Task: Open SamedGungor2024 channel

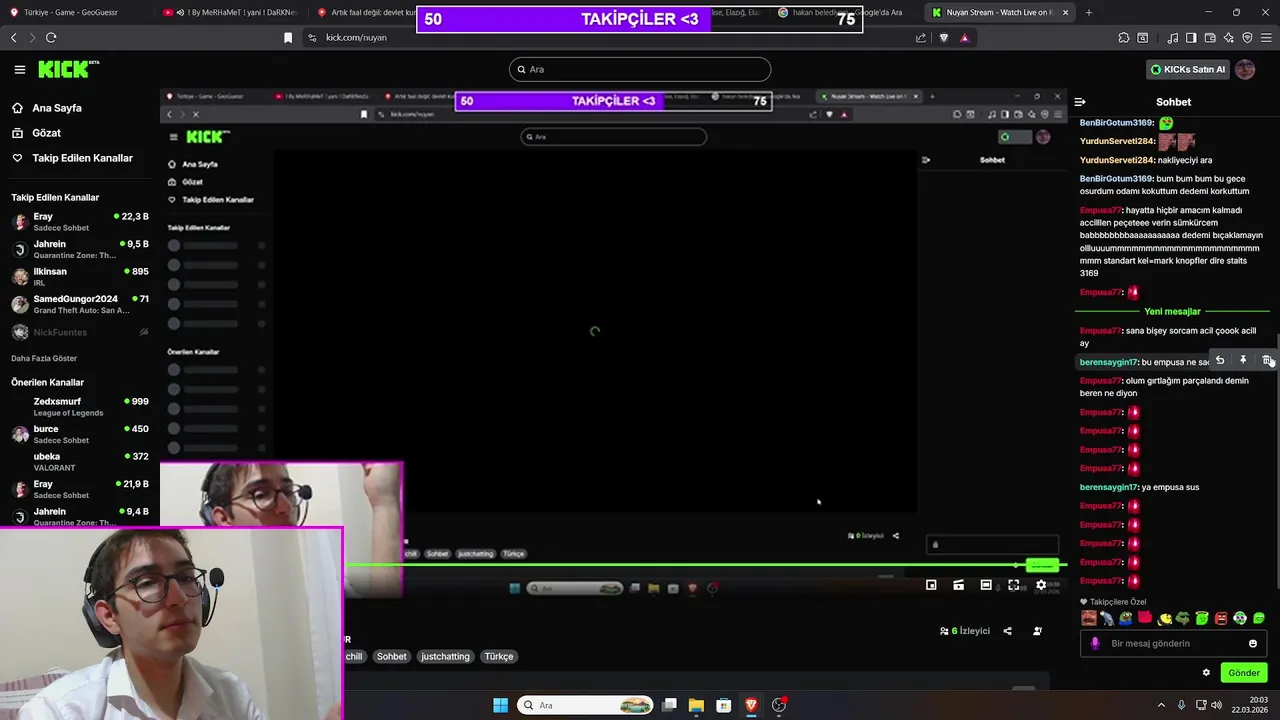Action: [x=80, y=304]
